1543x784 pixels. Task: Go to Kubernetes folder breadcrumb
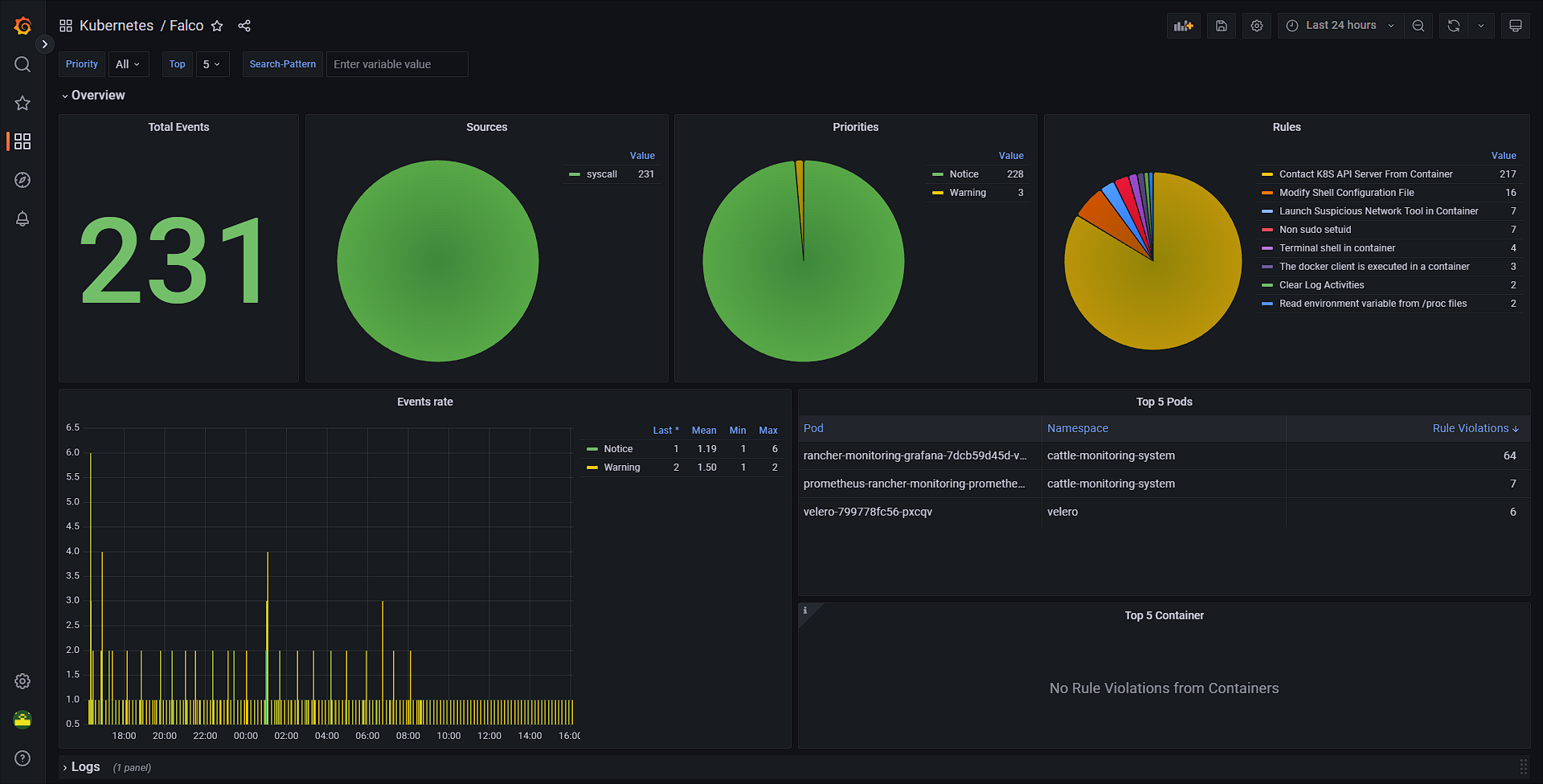(x=117, y=26)
